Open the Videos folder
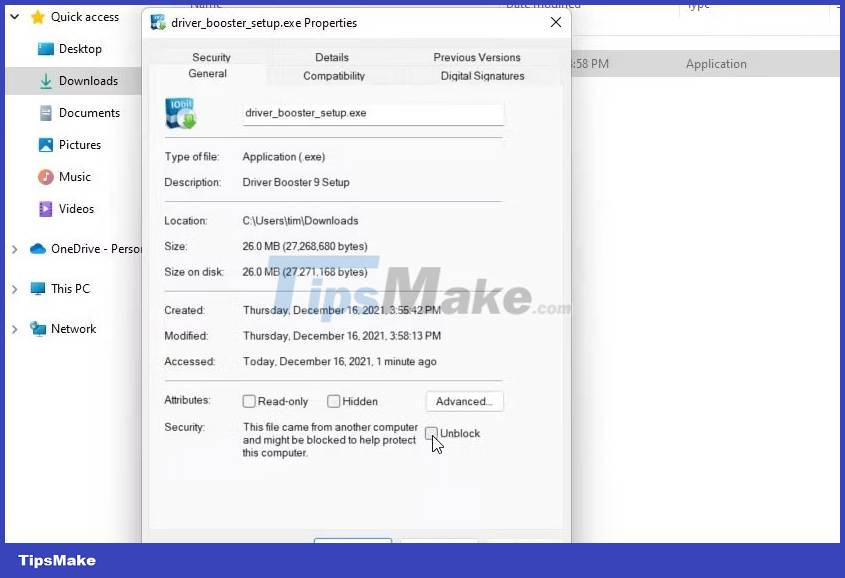This screenshot has width=845, height=578. (x=77, y=208)
